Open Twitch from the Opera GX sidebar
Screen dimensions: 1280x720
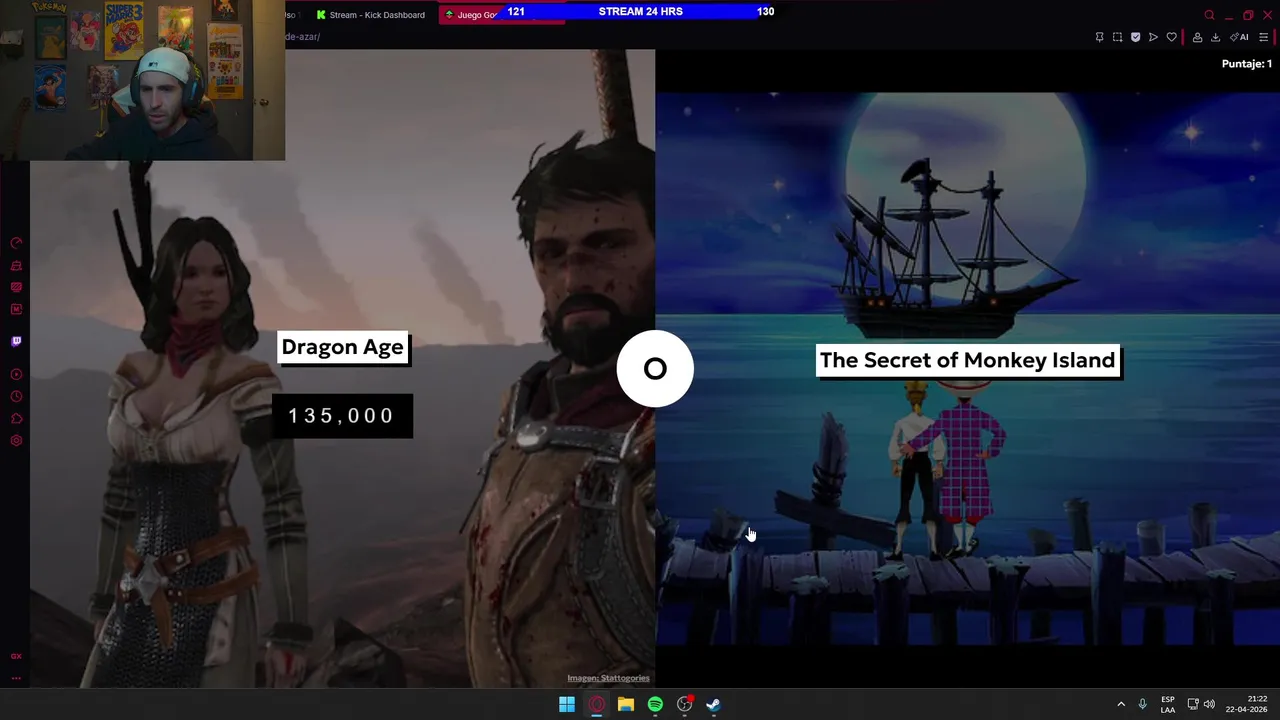(16, 341)
